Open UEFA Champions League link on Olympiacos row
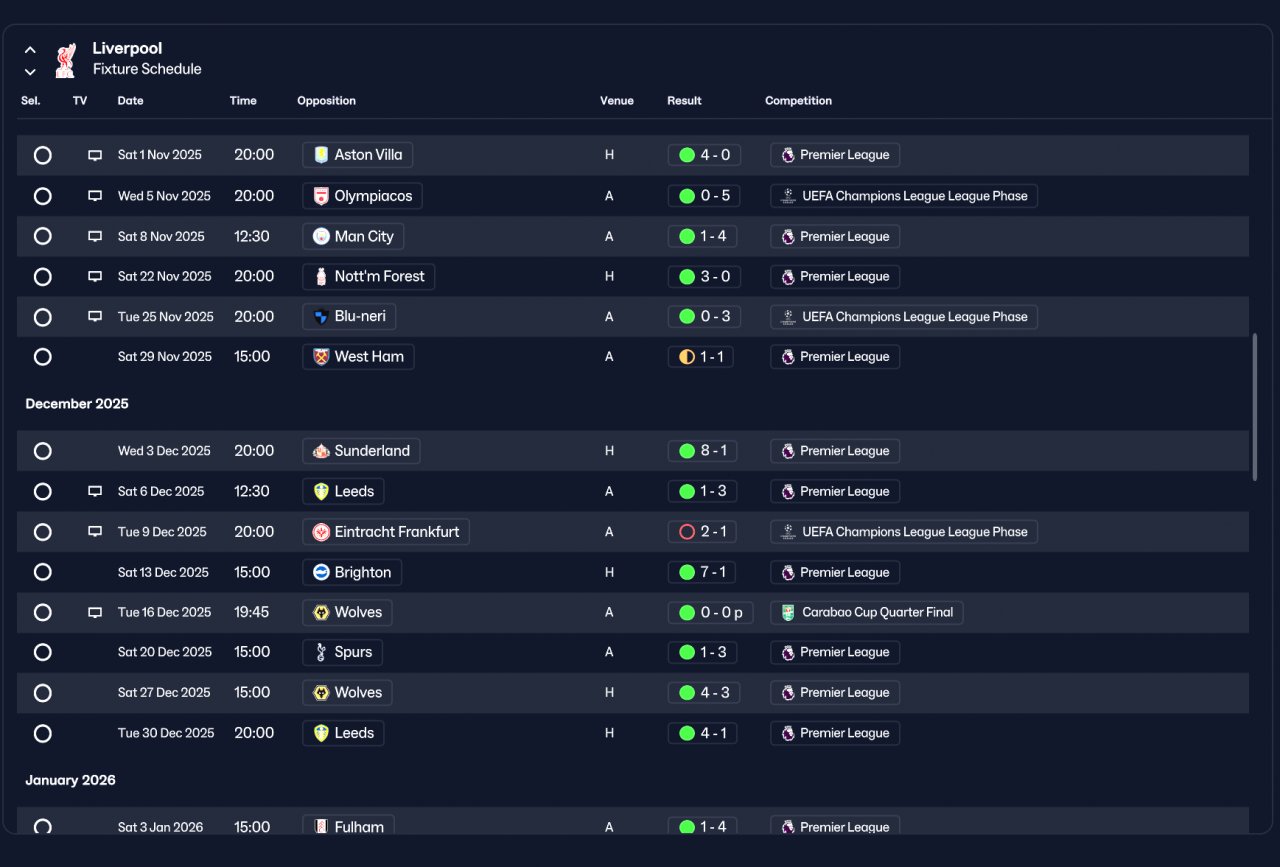Viewport: 1280px width, 867px height. click(904, 196)
